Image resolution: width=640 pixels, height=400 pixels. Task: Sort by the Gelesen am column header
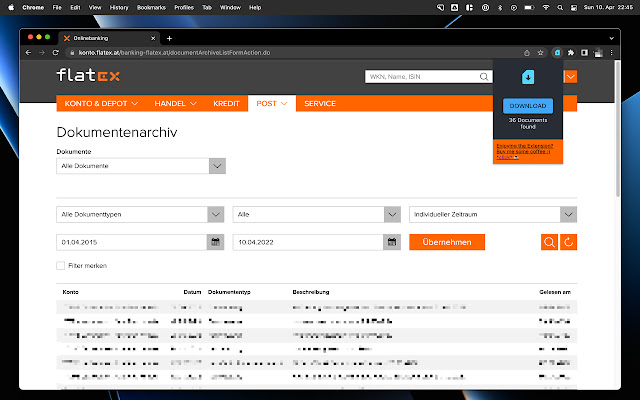(x=555, y=292)
